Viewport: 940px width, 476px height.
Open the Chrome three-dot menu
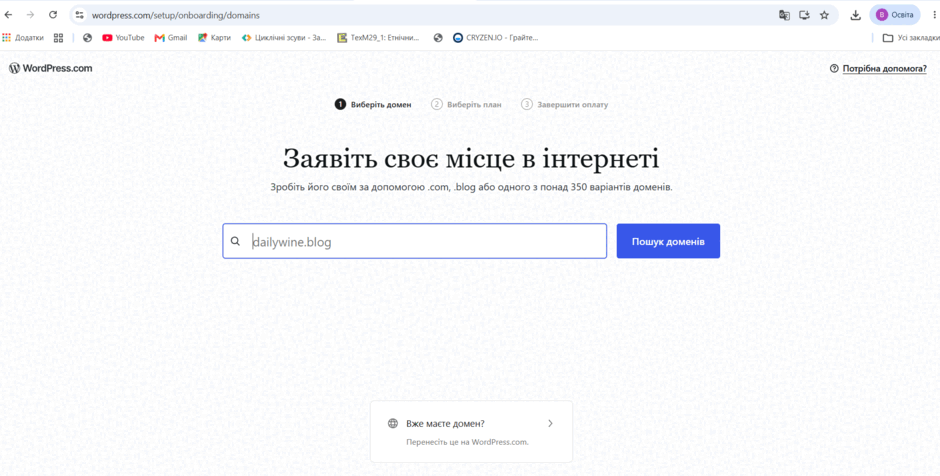934,15
